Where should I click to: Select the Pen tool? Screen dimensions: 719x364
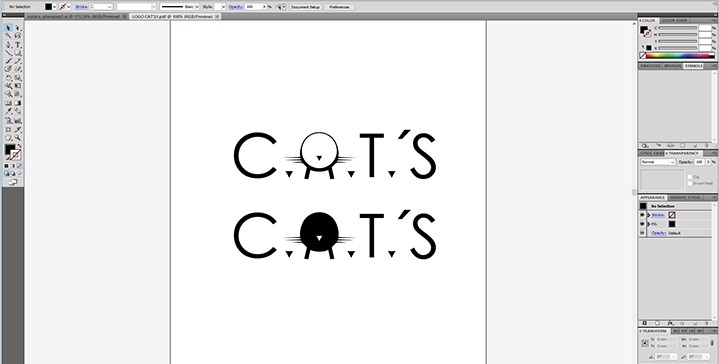click(x=8, y=45)
